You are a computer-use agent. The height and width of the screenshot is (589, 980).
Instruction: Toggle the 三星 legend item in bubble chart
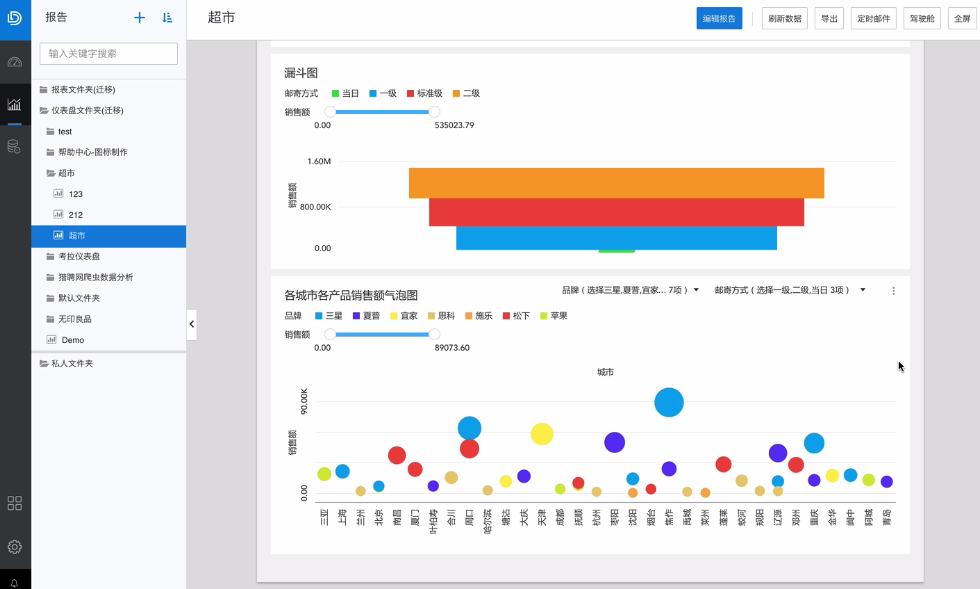(x=331, y=315)
